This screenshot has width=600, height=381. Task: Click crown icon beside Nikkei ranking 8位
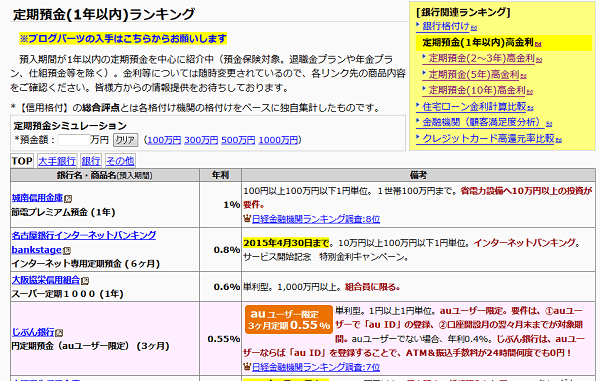coord(247,219)
